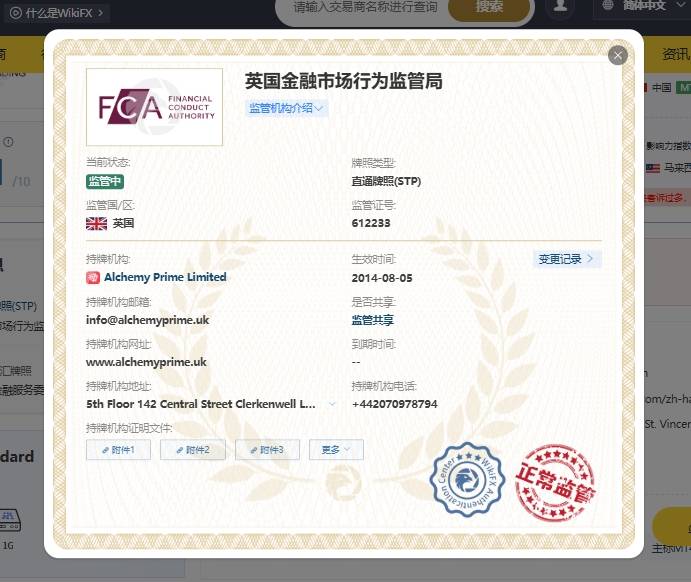The image size is (691, 582).
Task: Open attachment 附件2
Action: coord(193,450)
